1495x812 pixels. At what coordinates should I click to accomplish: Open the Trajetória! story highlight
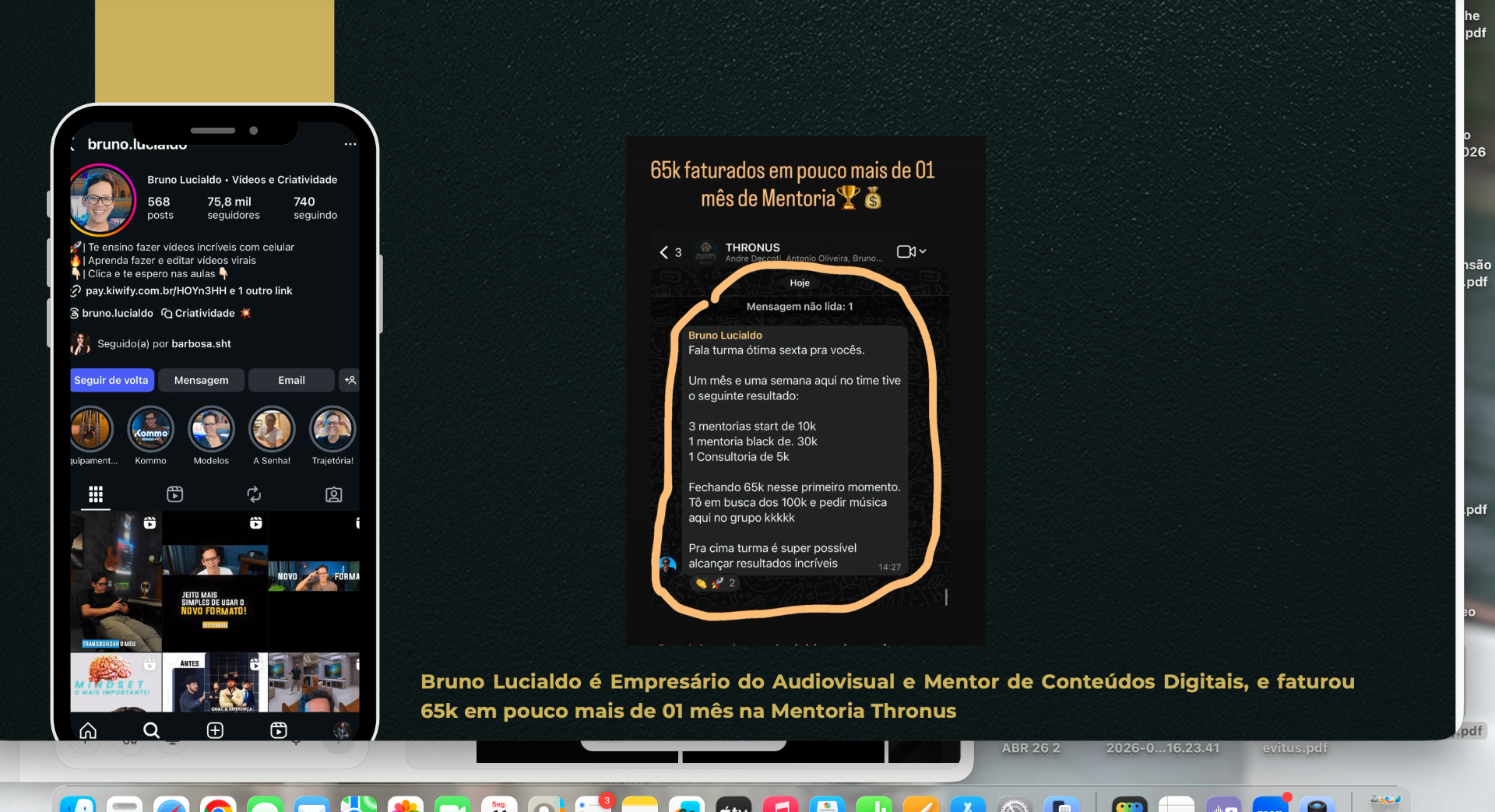click(x=332, y=429)
